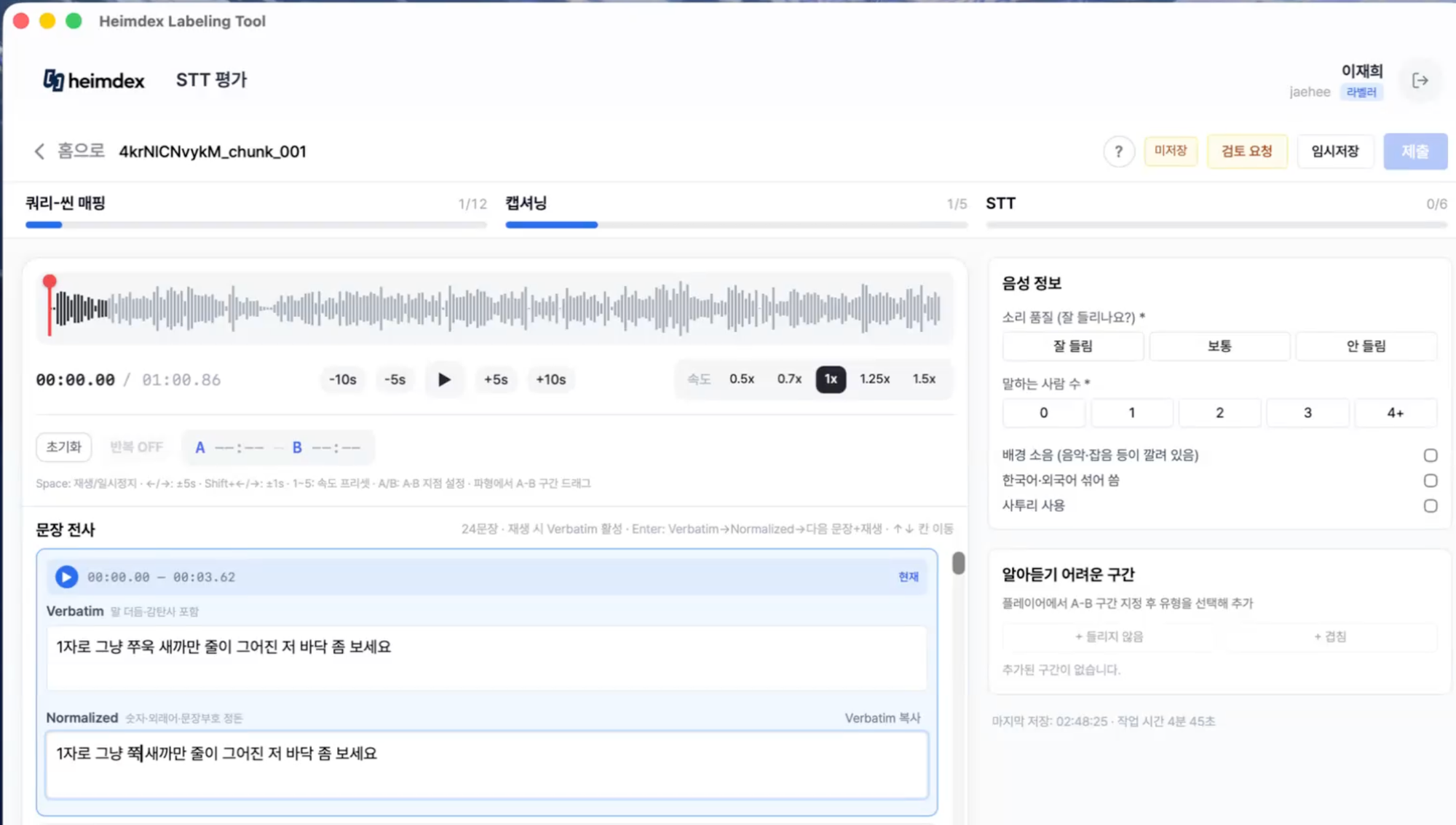Click the 미저장 status badge
Screen dimensions: 1456x825
(1171, 151)
